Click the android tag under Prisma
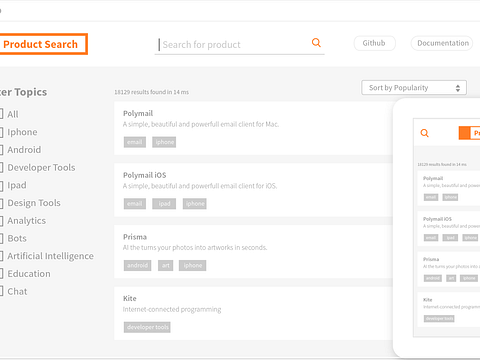480x360 pixels. point(137,265)
